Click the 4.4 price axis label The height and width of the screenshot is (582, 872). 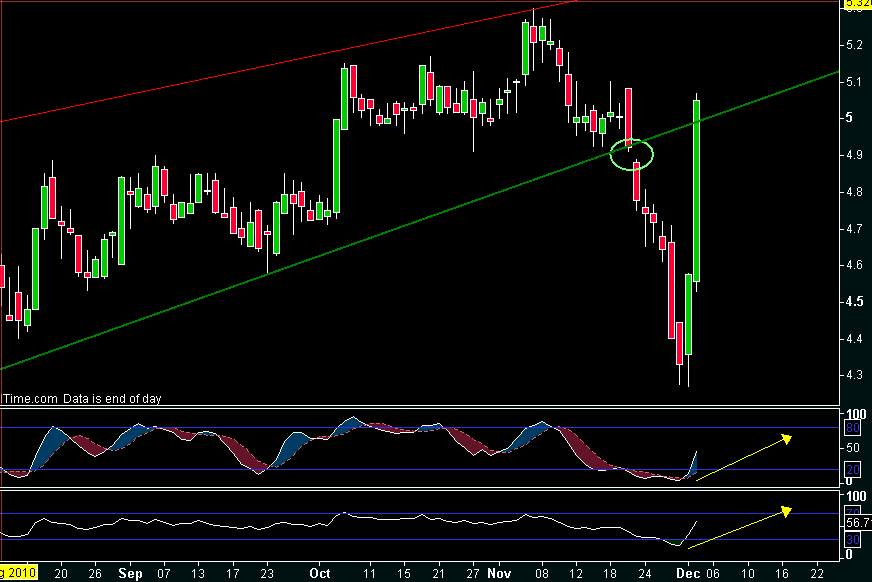(x=854, y=339)
